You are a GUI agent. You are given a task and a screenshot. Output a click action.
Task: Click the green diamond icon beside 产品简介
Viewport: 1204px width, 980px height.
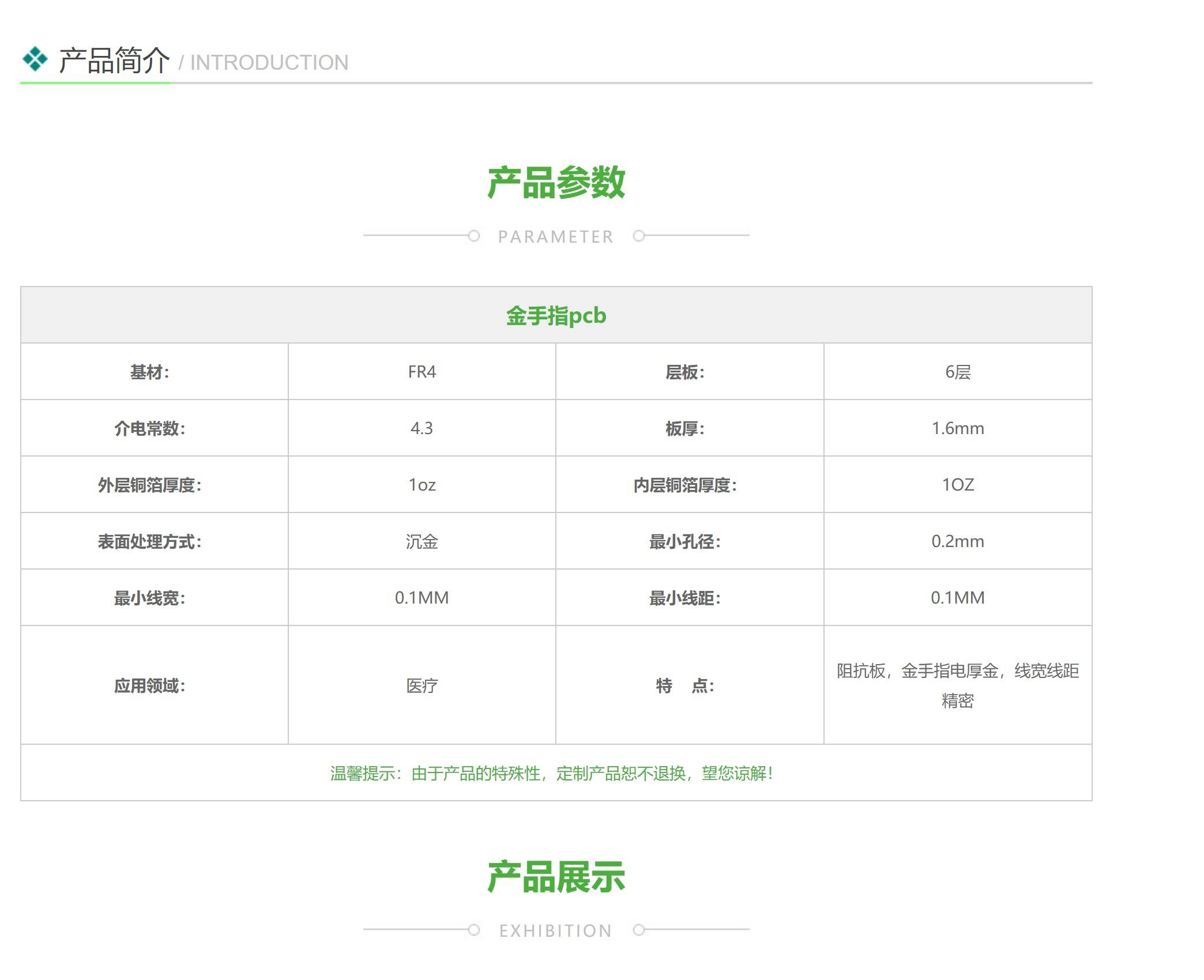pos(35,59)
